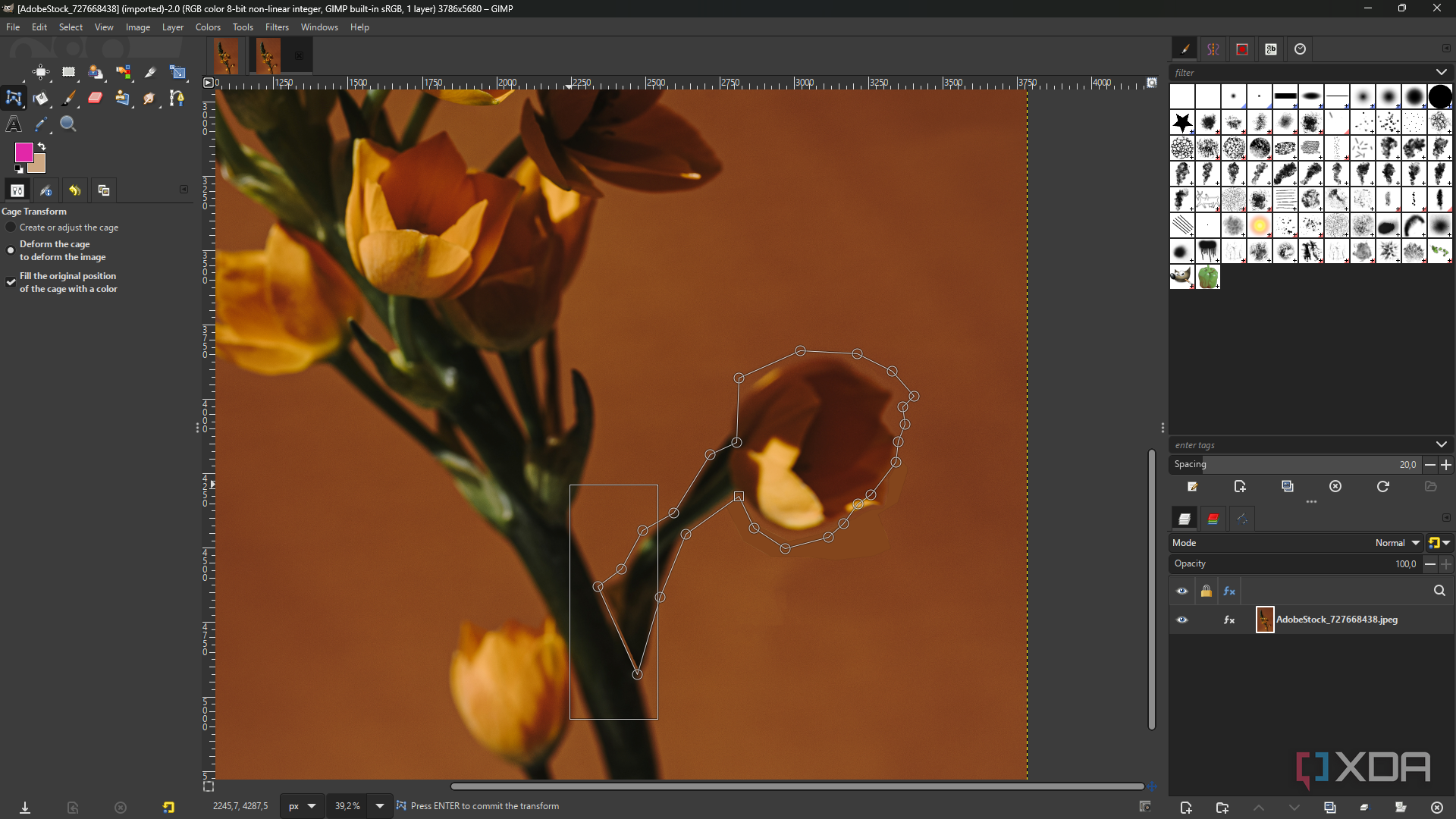This screenshot has width=1456, height=819.
Task: Select the Rectangle Select tool
Action: pyautogui.click(x=69, y=73)
